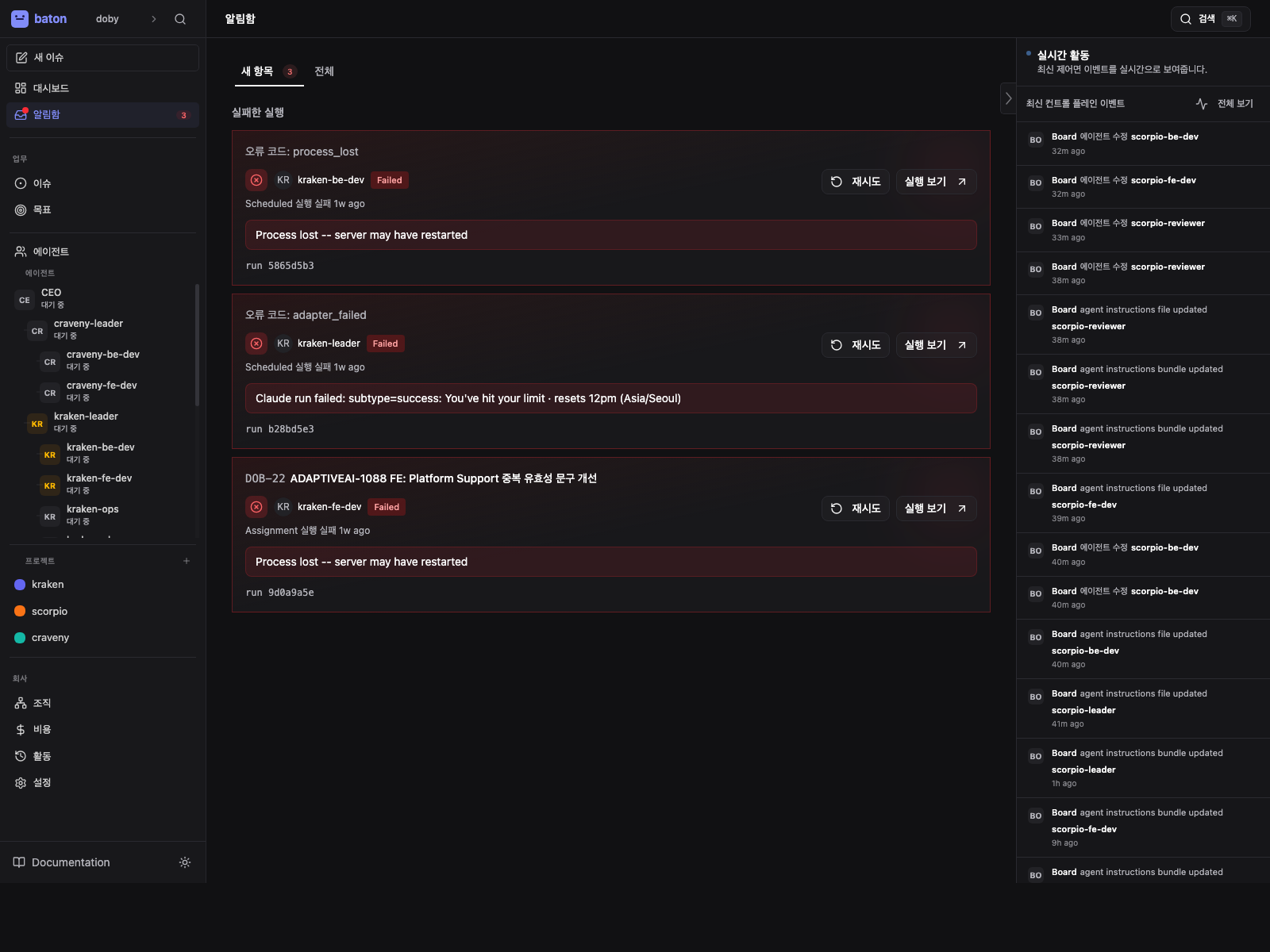Expand the doby workspace chevron
The width and height of the screenshot is (1270, 952).
pyautogui.click(x=154, y=19)
